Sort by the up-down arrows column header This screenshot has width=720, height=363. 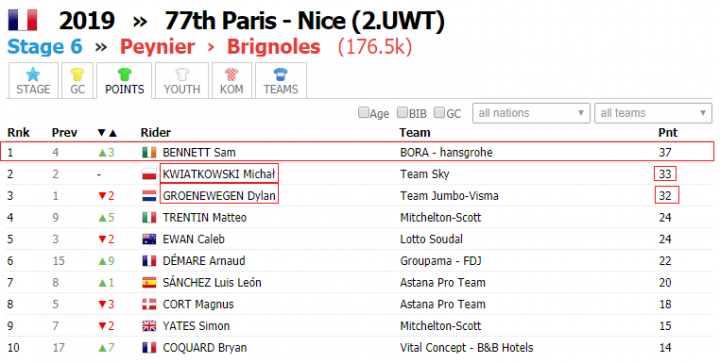107,133
